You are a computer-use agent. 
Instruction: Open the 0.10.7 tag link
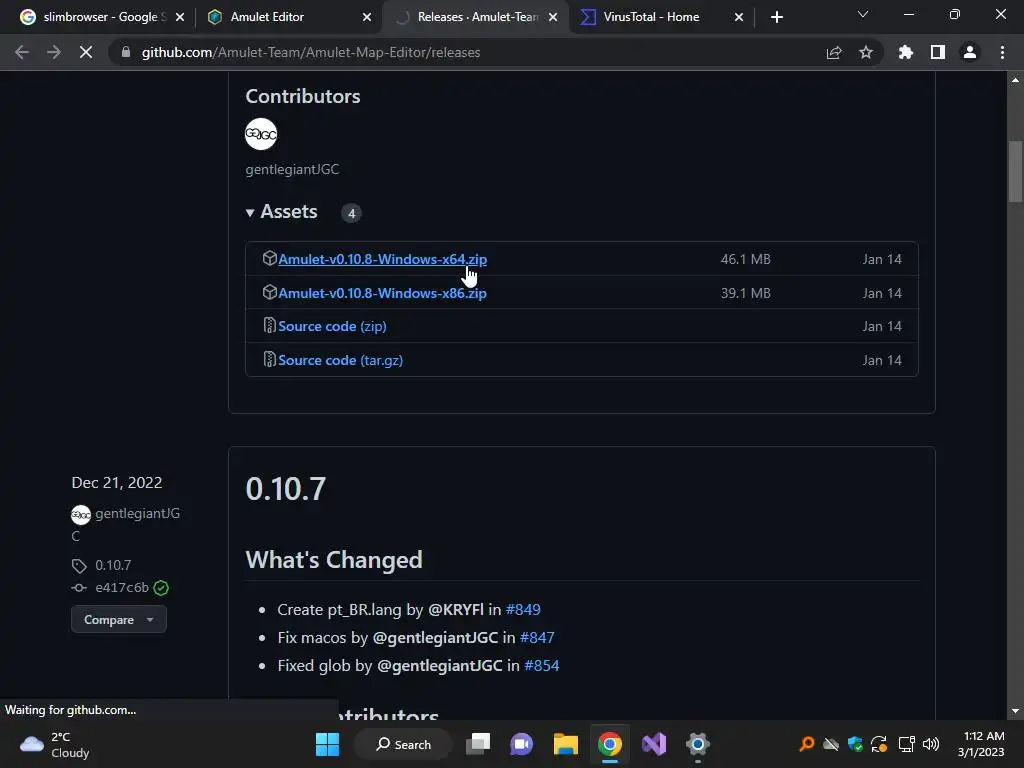(x=113, y=565)
